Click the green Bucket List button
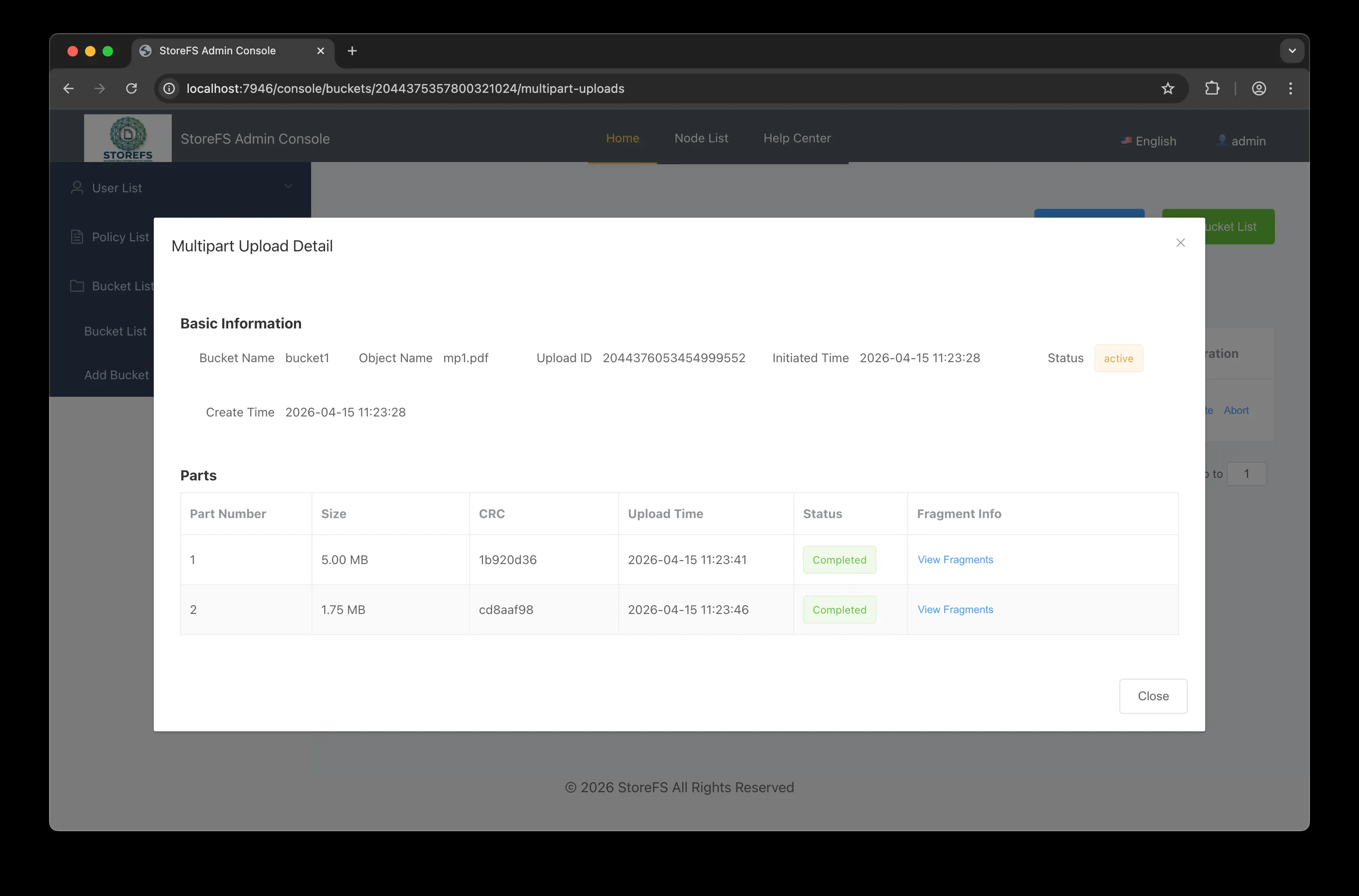The width and height of the screenshot is (1359, 896). coord(1239,226)
